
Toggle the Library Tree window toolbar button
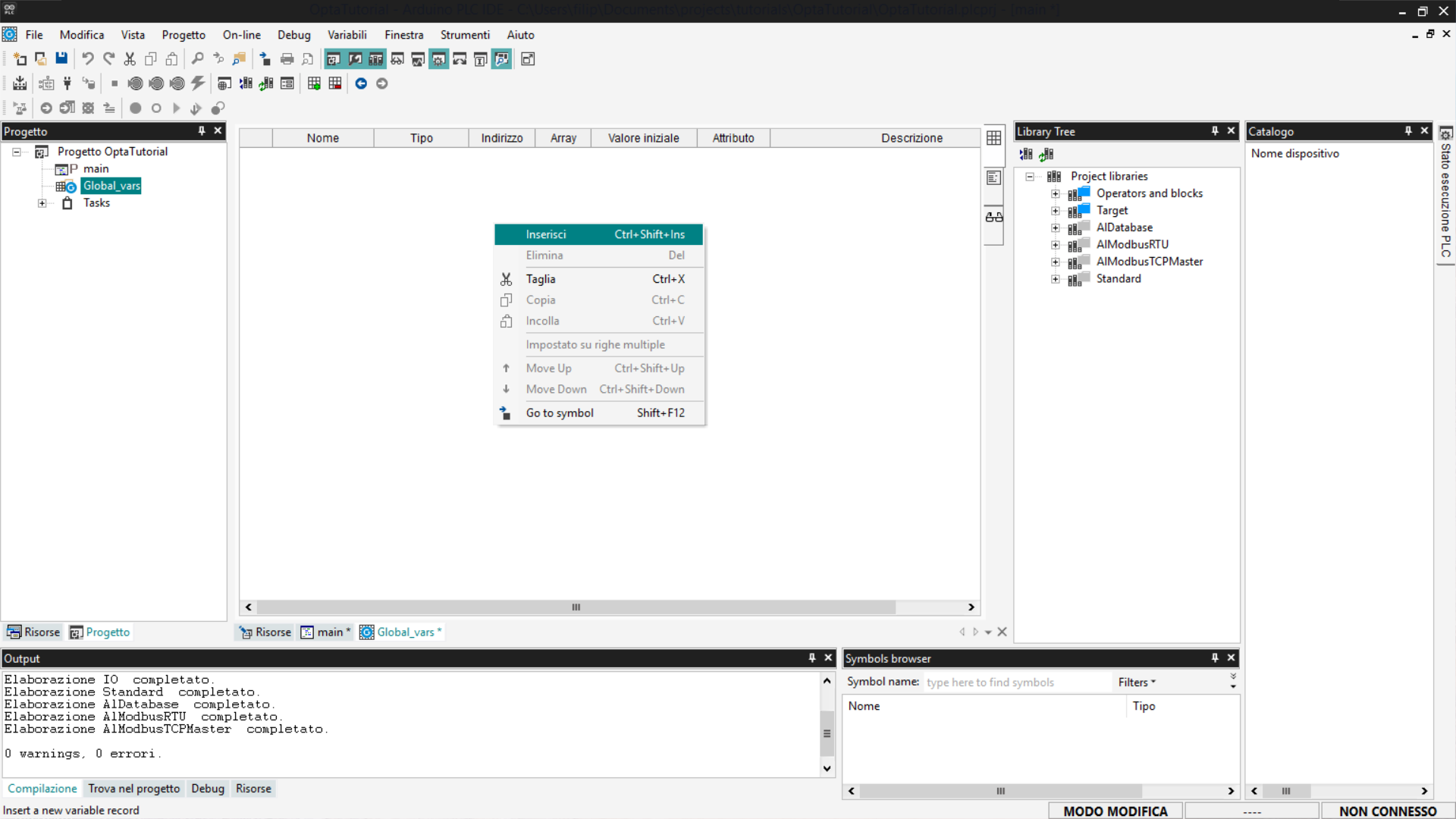[x=375, y=59]
